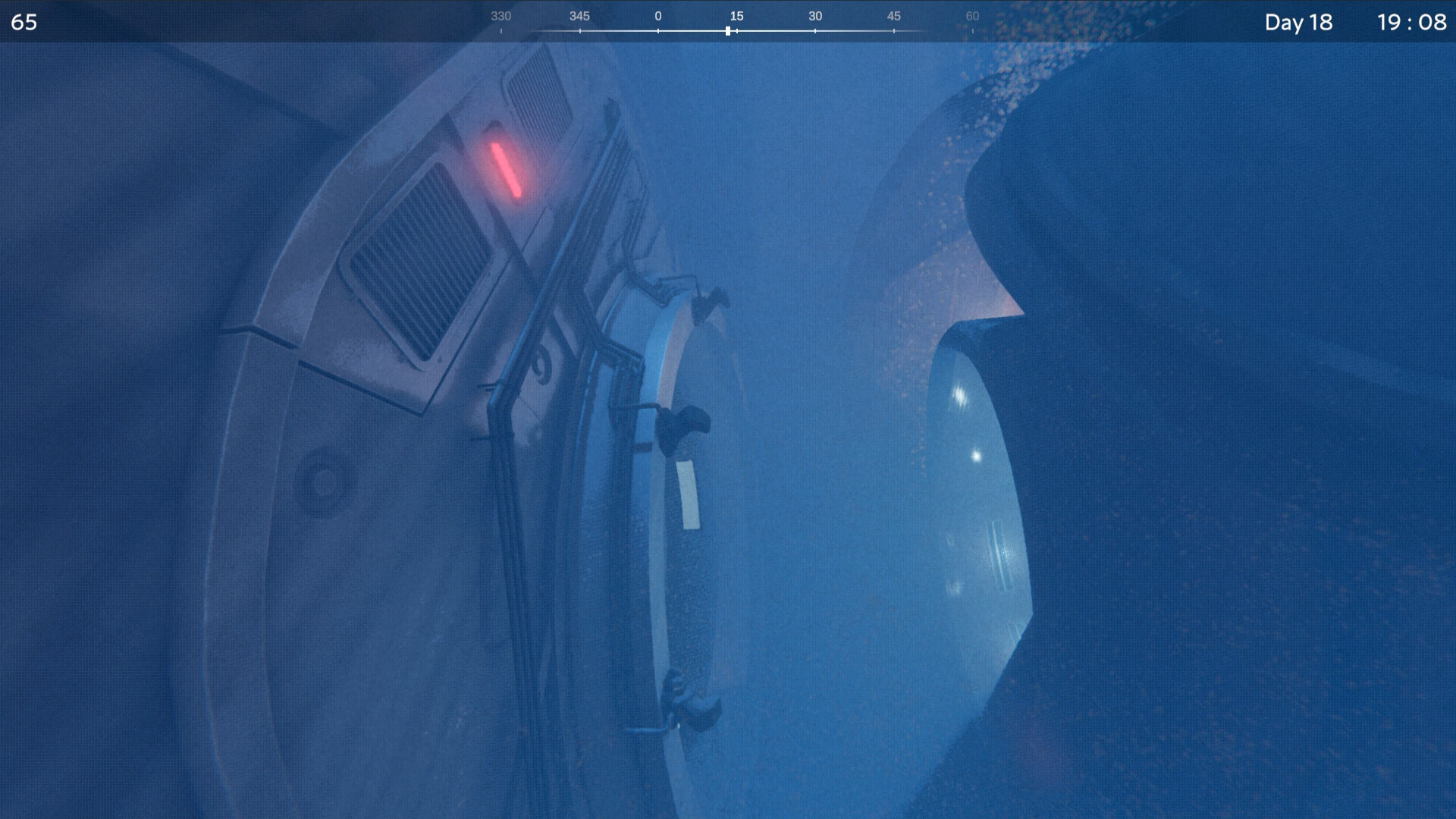Click the white label strip on the hatch door
Viewport: 1456px width, 819px height.
point(688,494)
